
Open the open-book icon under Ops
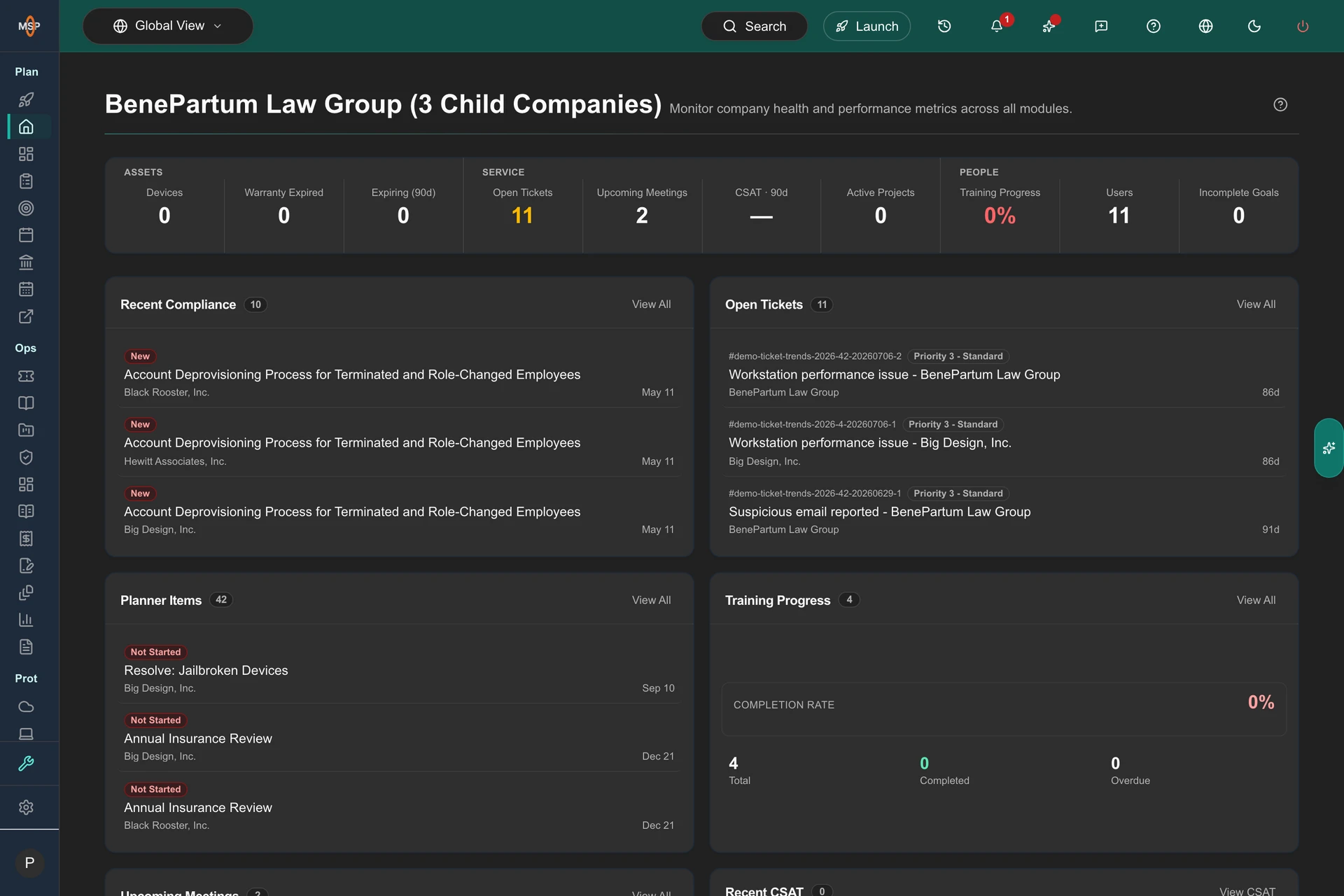coord(26,403)
